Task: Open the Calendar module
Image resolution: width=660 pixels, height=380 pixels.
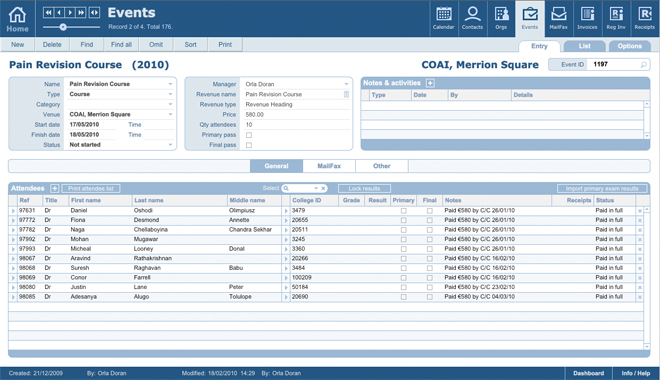Action: click(443, 18)
